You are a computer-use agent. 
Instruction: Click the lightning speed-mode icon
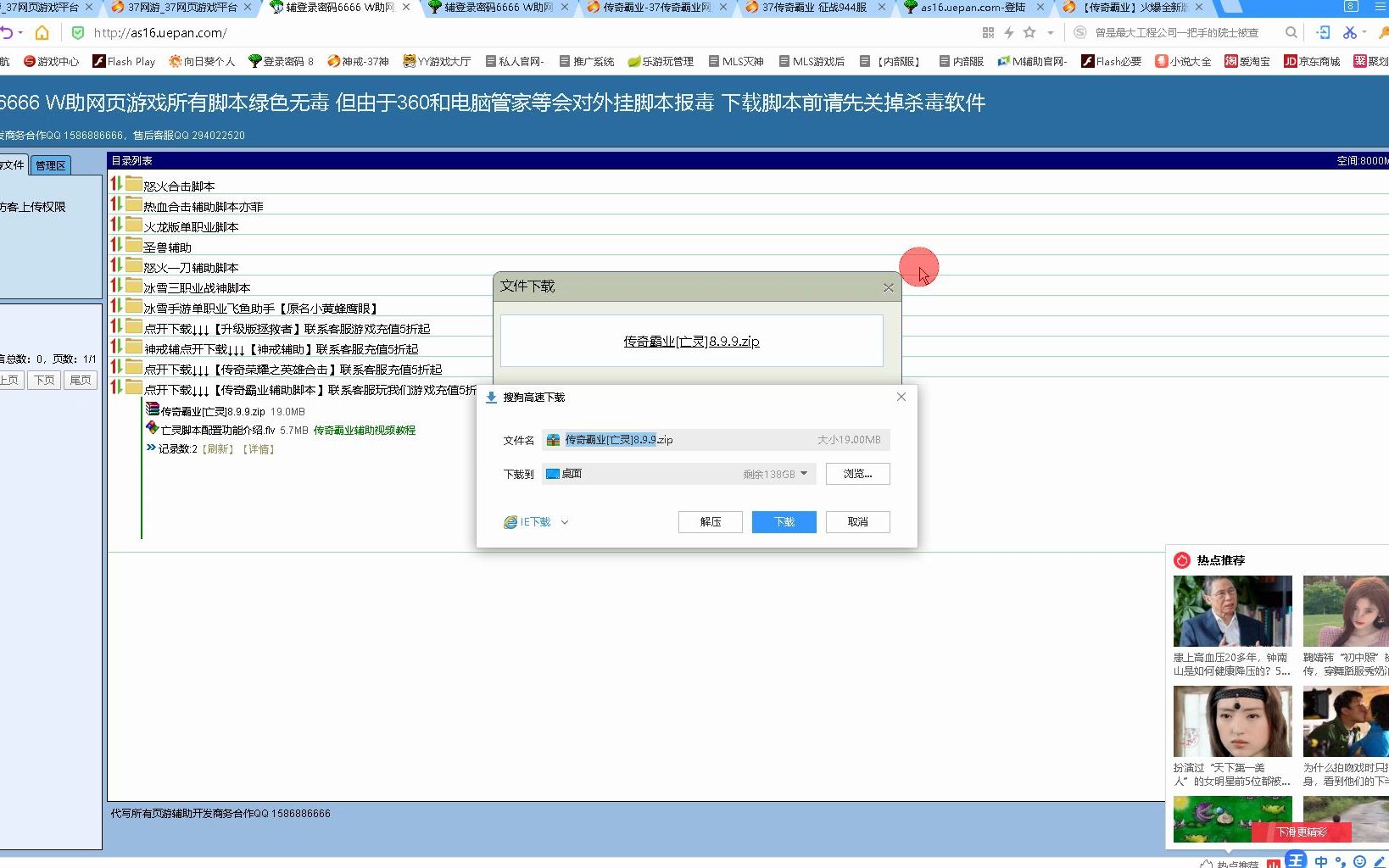click(1009, 32)
